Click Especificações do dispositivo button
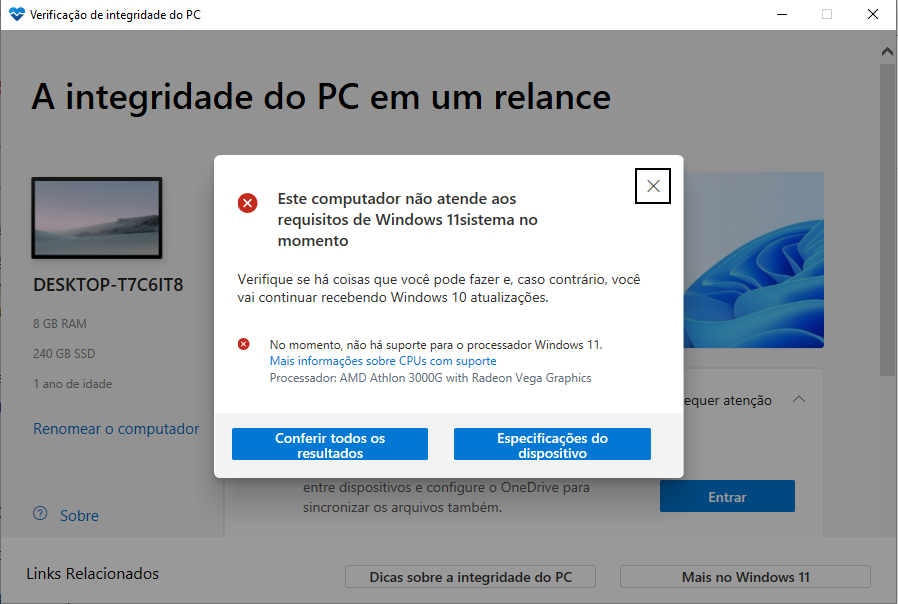898x604 pixels. (552, 444)
